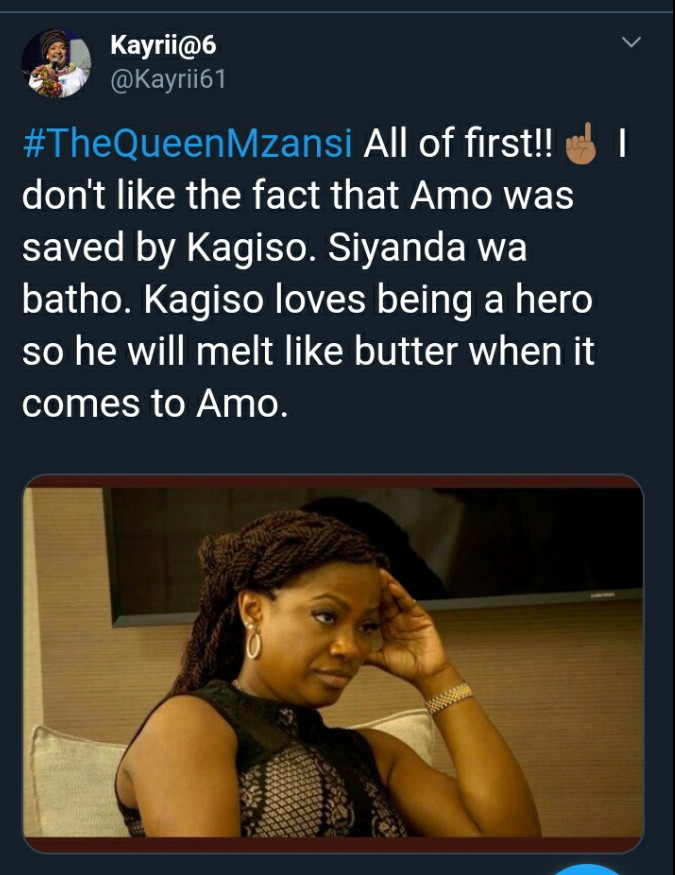
Task: Tap the pointing finger emoji
Action: pyautogui.click(x=581, y=143)
